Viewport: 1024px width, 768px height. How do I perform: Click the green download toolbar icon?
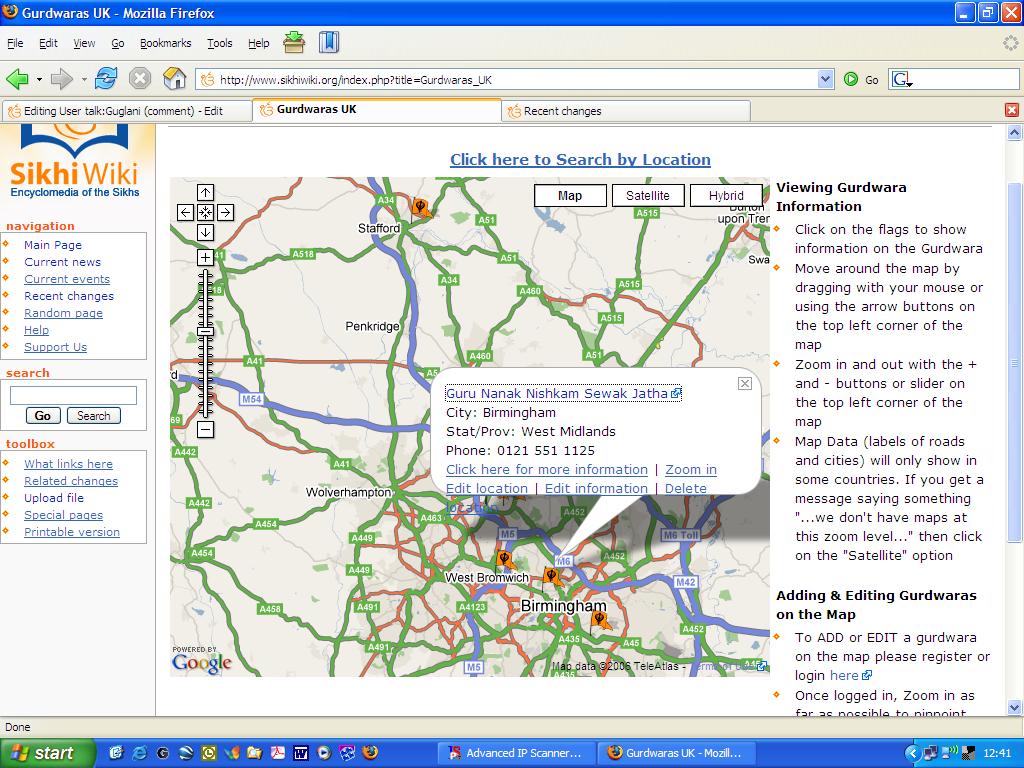(x=294, y=42)
